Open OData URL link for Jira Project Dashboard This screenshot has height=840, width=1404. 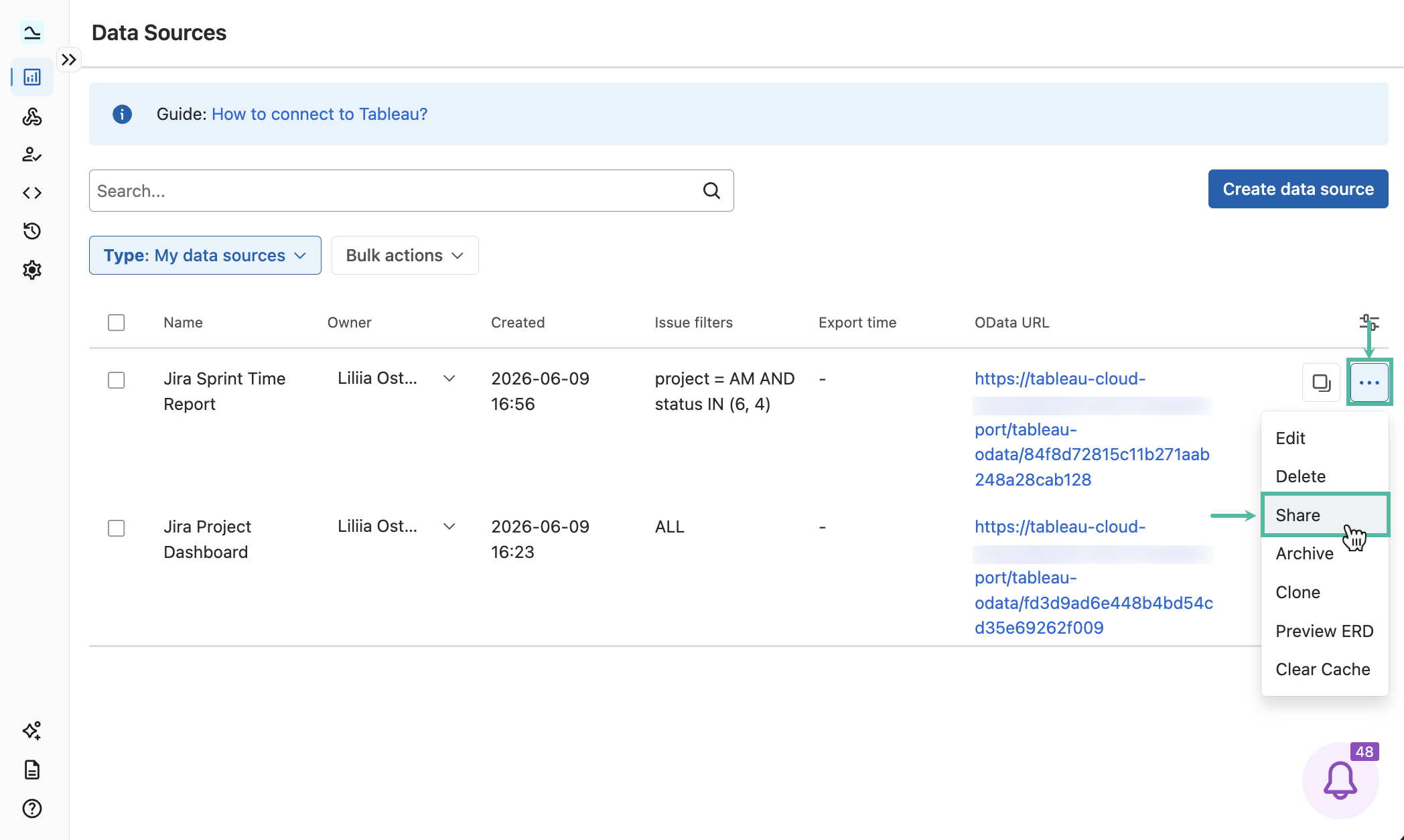tap(1094, 577)
